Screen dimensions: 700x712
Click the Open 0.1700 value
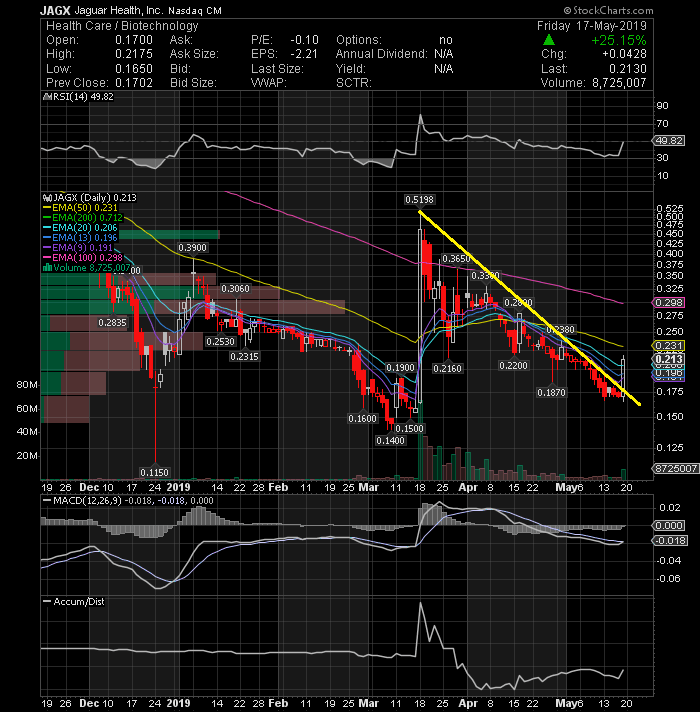(134, 40)
